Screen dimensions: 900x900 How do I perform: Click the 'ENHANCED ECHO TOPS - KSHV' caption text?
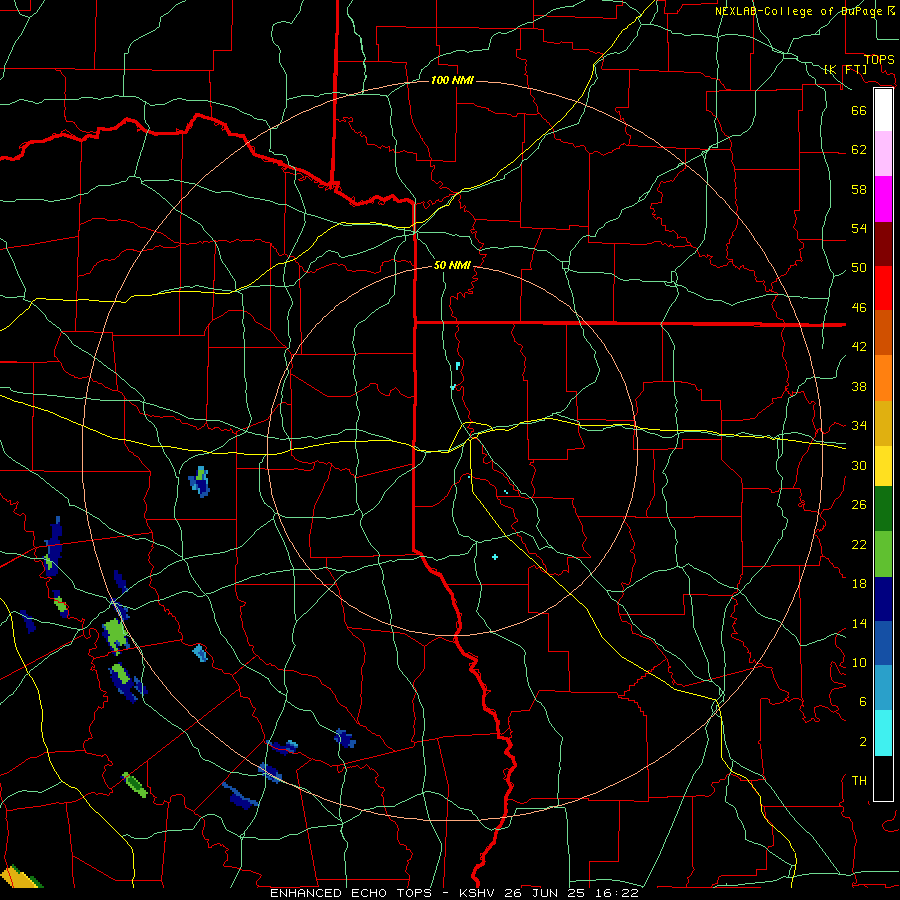tap(379, 893)
